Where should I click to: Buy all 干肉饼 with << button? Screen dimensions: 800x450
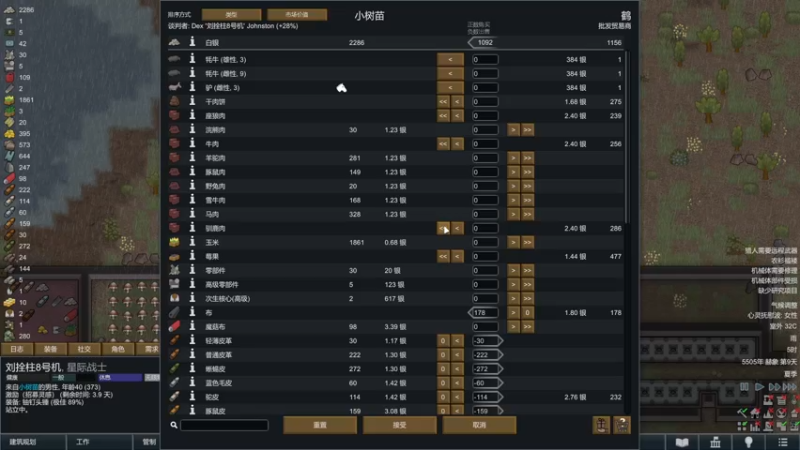443,101
